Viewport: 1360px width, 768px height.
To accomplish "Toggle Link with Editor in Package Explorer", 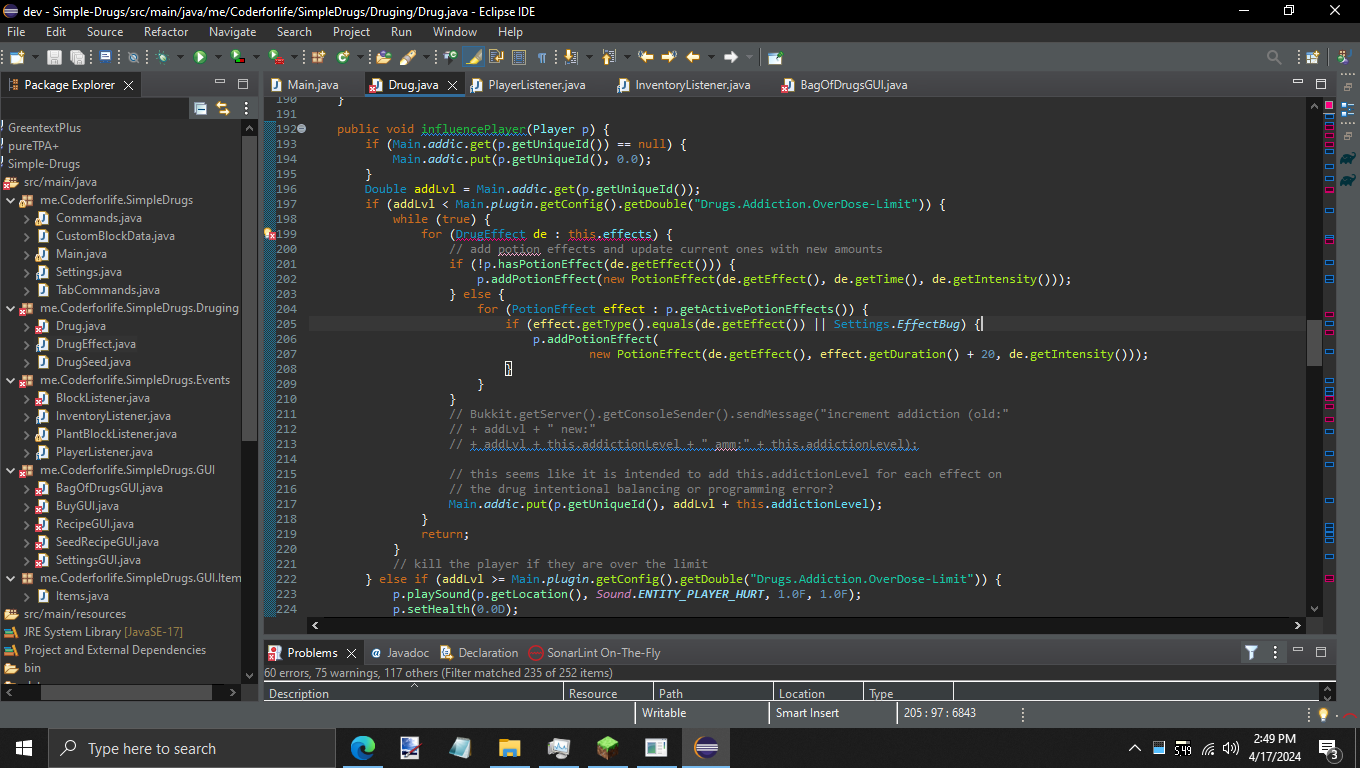I will coord(222,108).
